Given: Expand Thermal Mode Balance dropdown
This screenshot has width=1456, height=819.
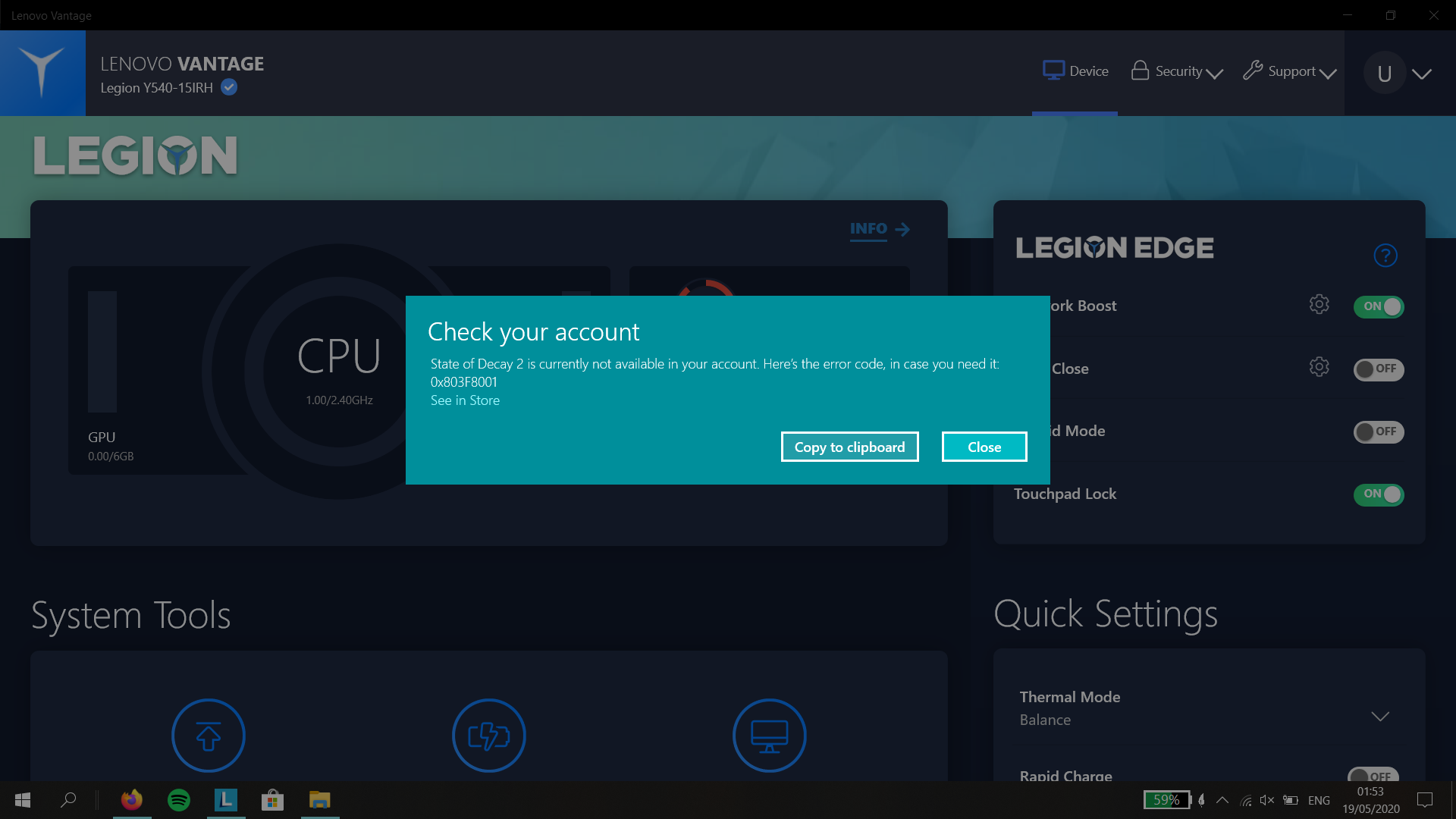Looking at the screenshot, I should (1380, 716).
